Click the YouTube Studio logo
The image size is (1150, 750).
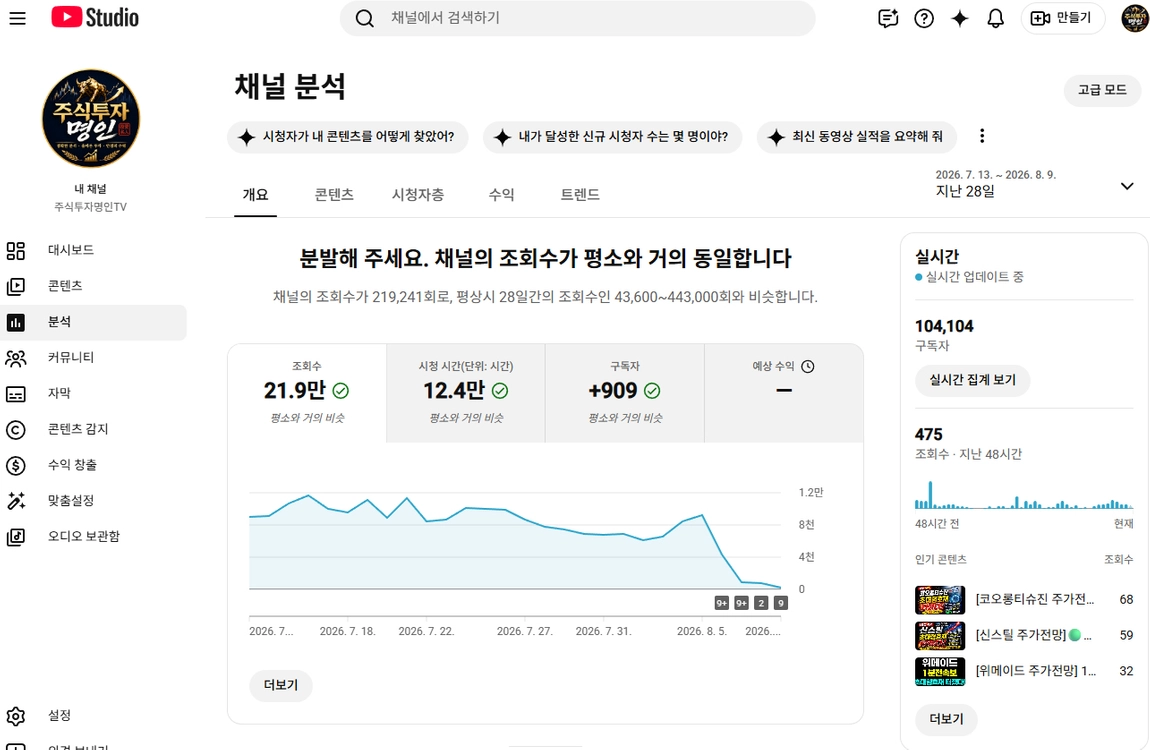point(95,18)
